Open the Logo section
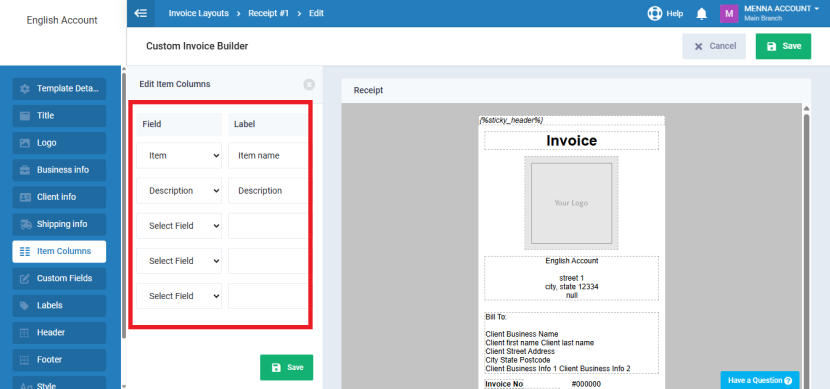The image size is (830, 389). click(59, 143)
